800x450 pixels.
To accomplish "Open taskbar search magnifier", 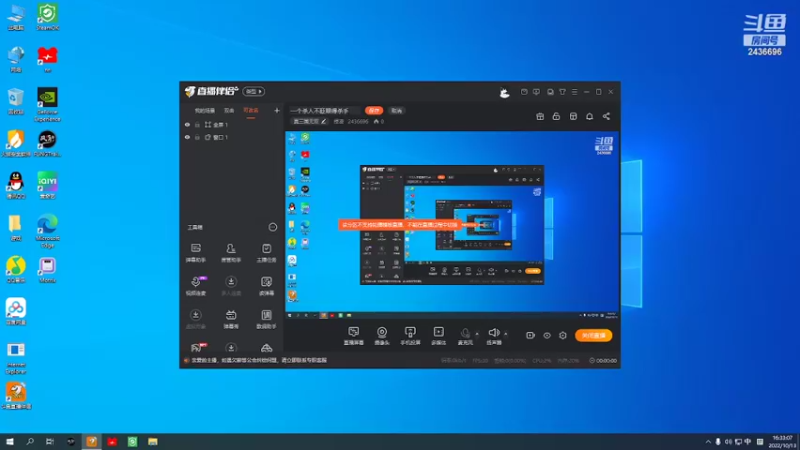I will coord(30,442).
